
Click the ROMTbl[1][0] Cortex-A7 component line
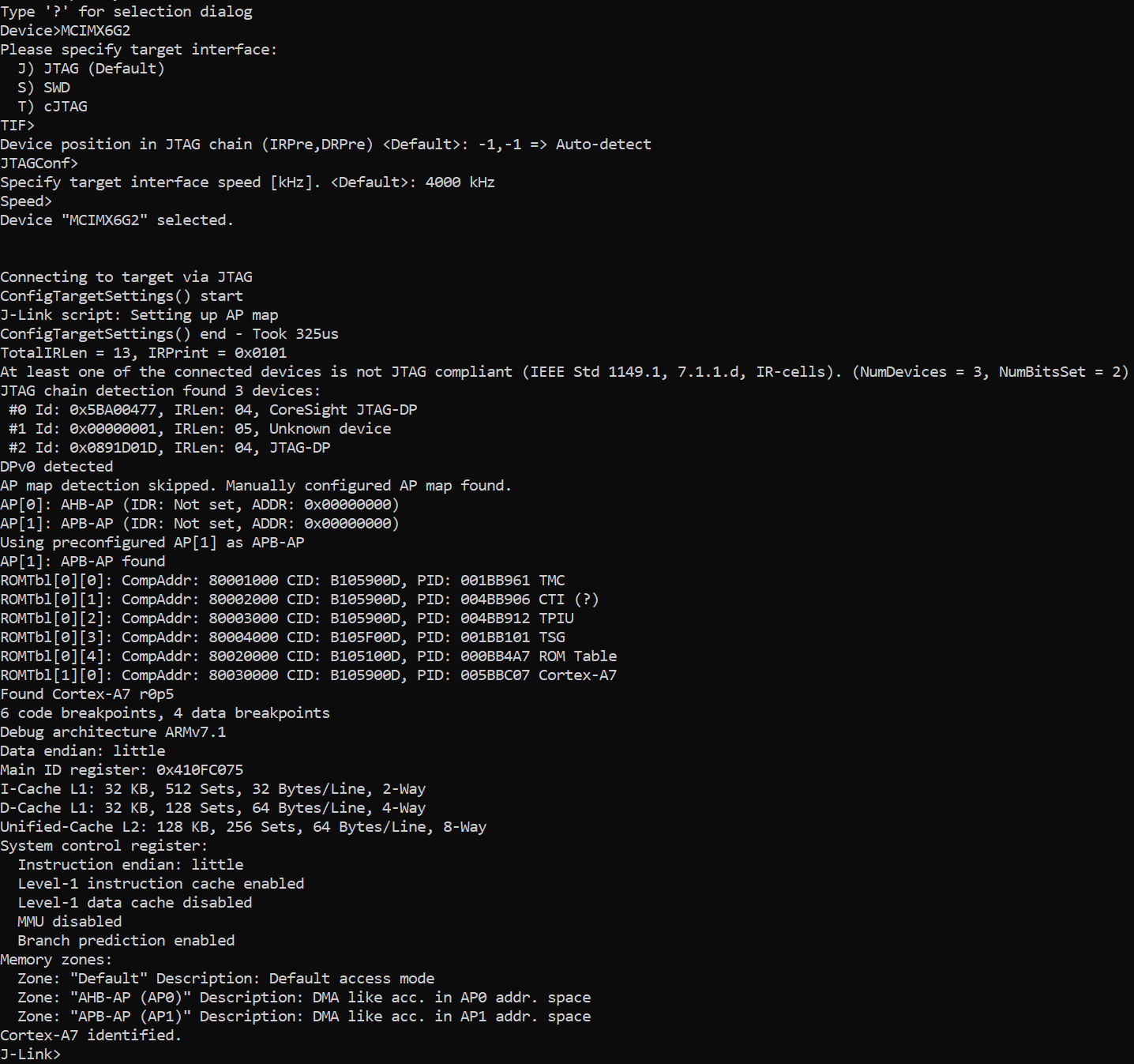(308, 675)
